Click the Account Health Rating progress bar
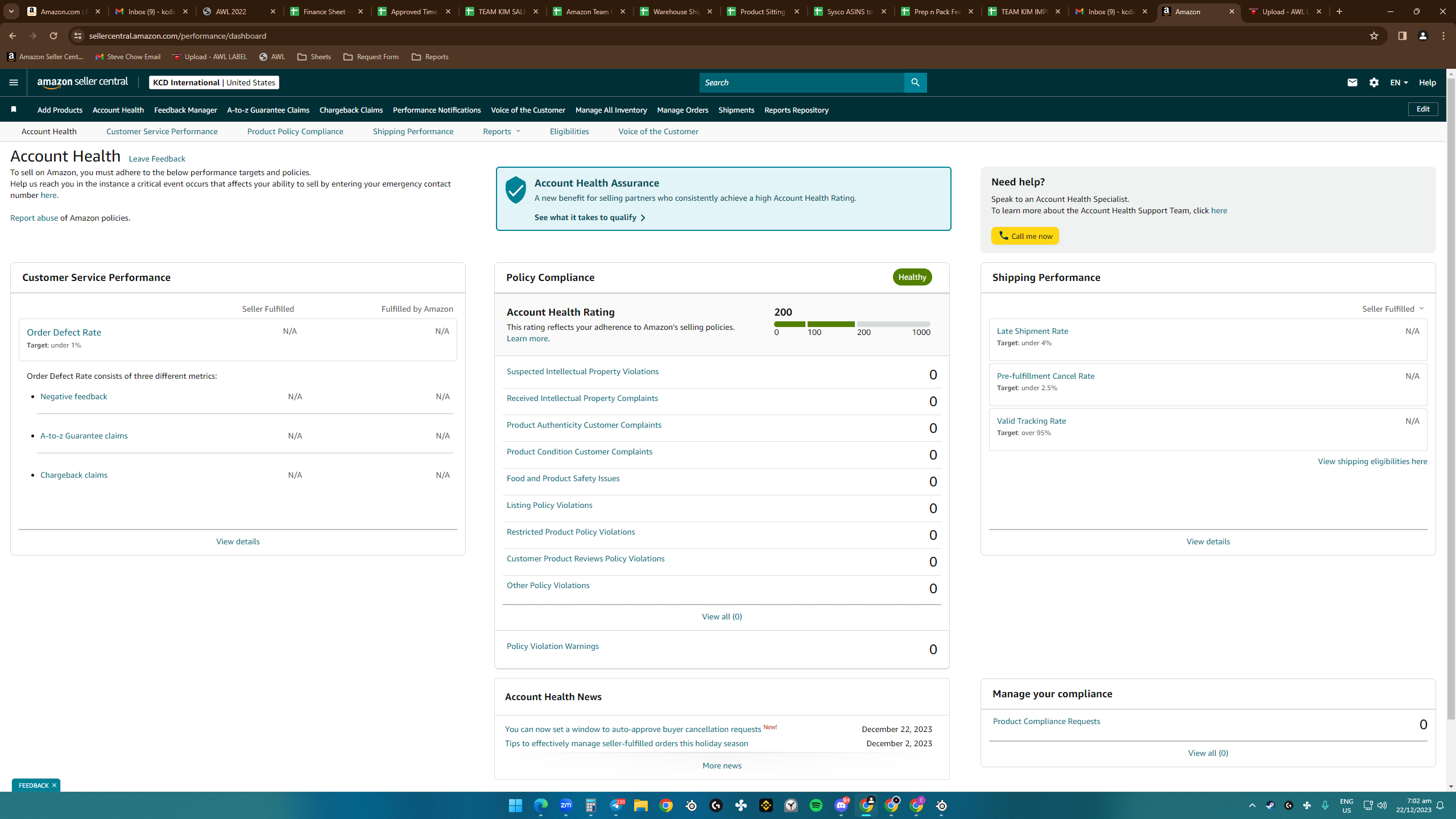The width and height of the screenshot is (1456, 819). 852,324
